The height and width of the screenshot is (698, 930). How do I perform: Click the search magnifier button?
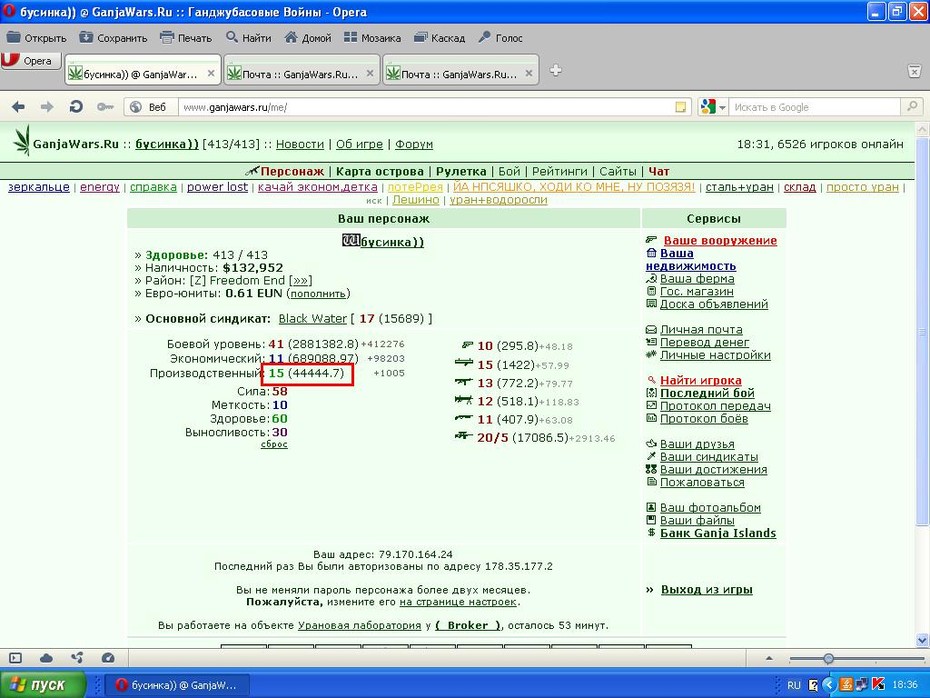[912, 107]
